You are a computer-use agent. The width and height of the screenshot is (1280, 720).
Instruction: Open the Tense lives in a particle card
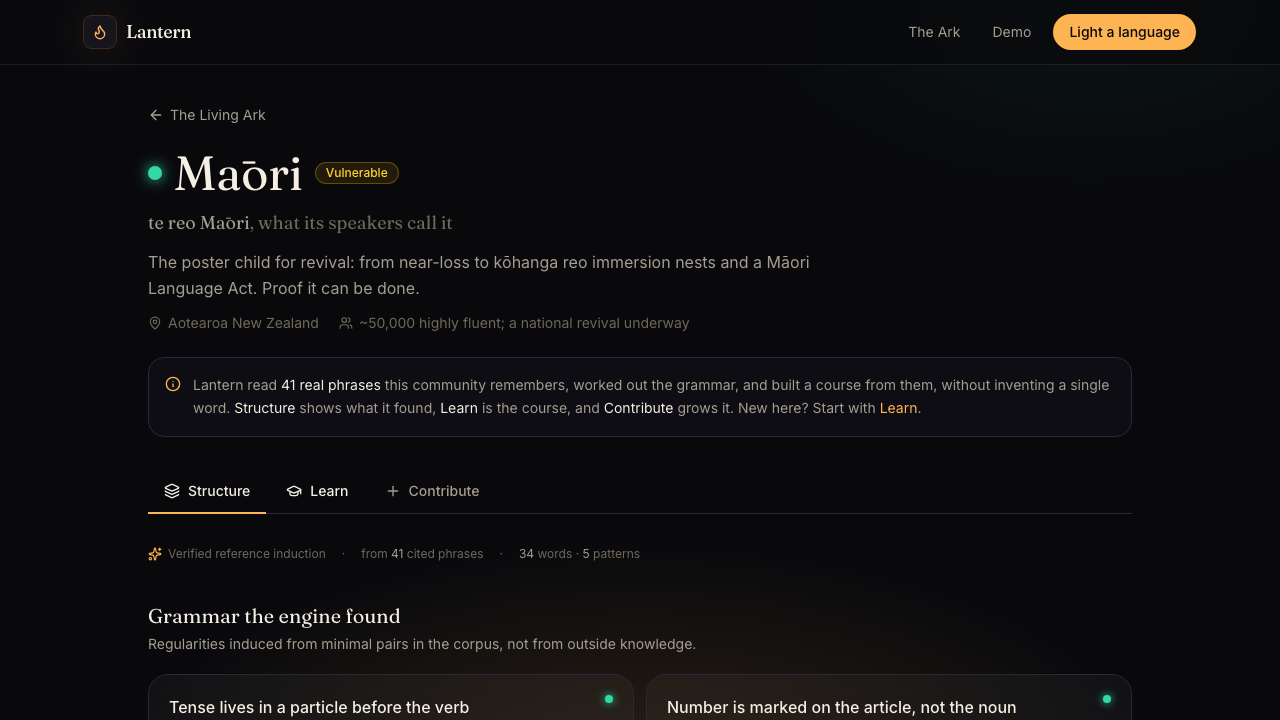[x=391, y=698]
